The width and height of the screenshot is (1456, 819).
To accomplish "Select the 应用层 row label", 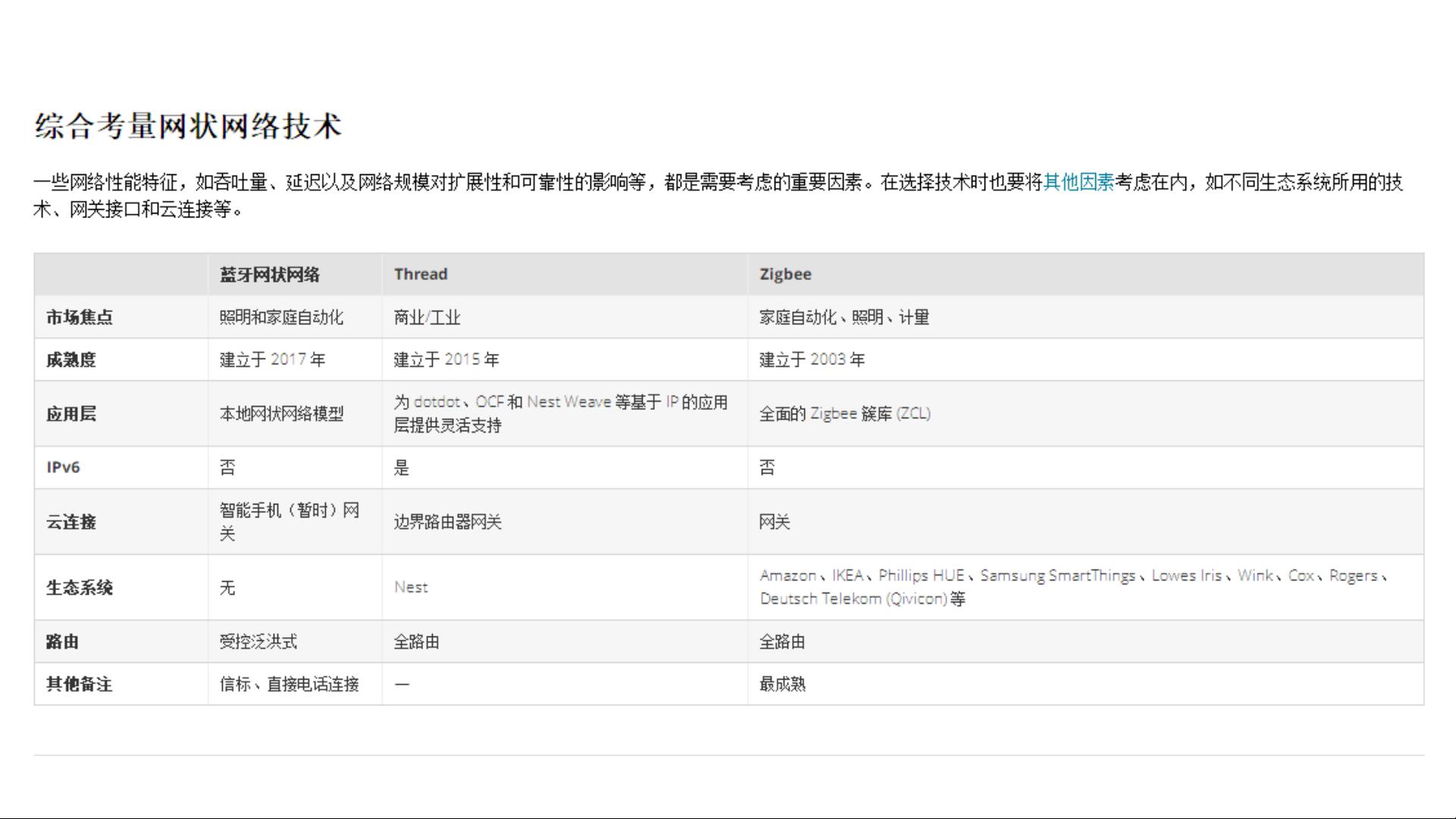I will coord(71,414).
